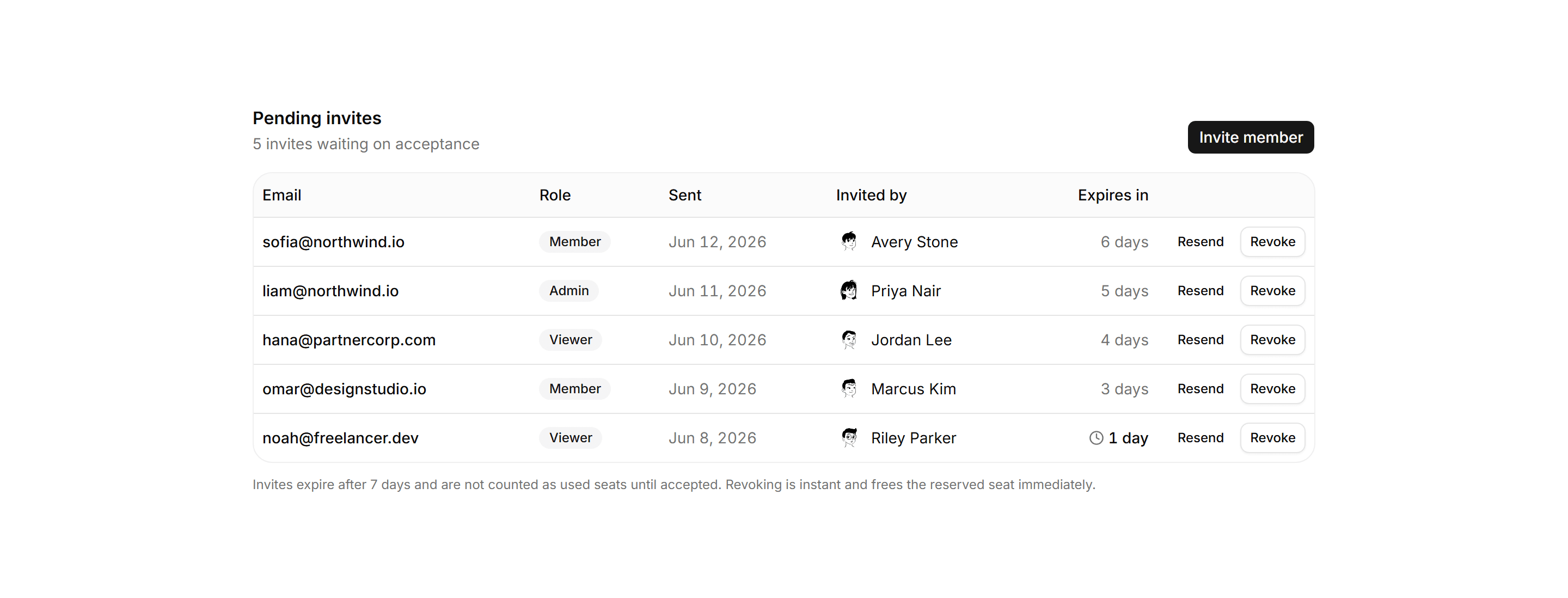
Task: Click the Viewer badge for hana@partnercorp.com
Action: [571, 340]
